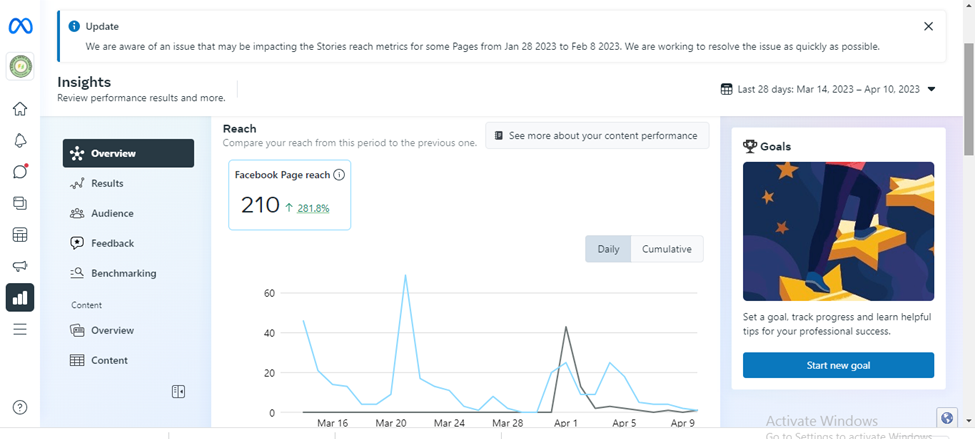The width and height of the screenshot is (975, 439).
Task: Open the hamburger All tools menu
Action: (20, 328)
